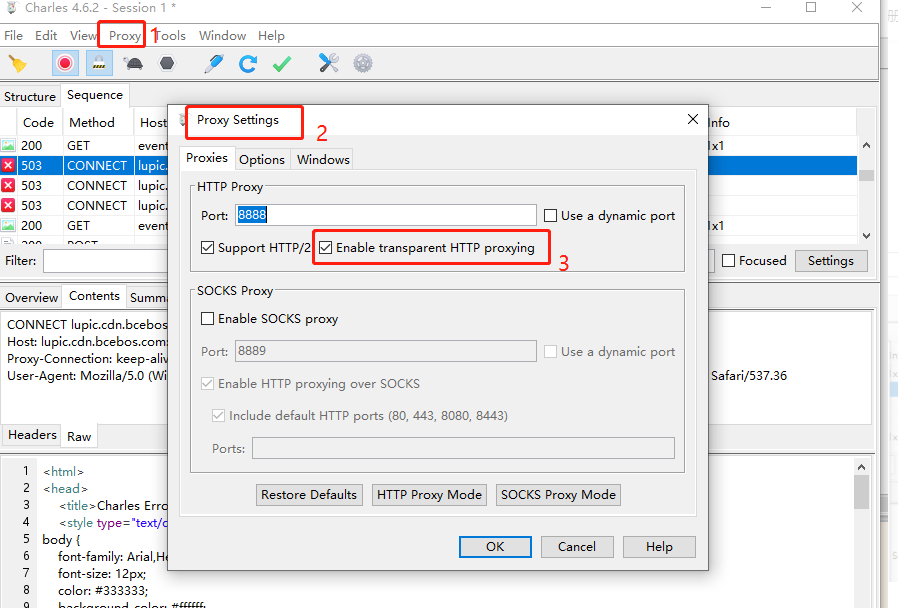Viewport: 898px width, 608px height.
Task: Select the third 503 CONNECT row method cell
Action: [97, 206]
